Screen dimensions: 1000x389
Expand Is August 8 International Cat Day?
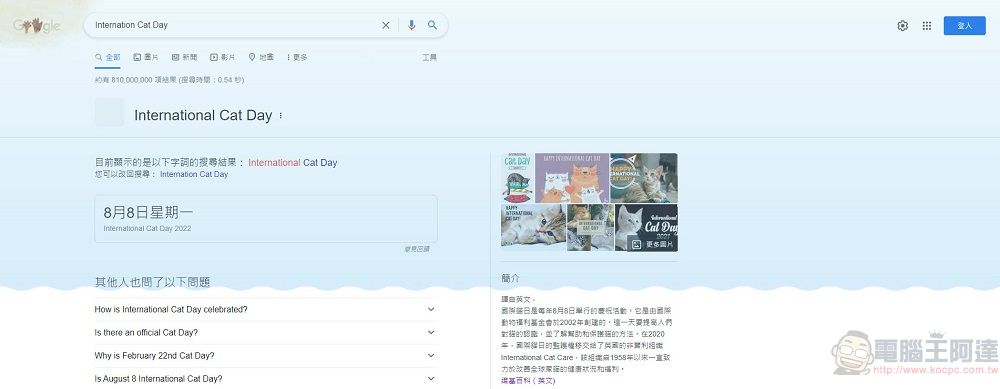pyautogui.click(x=266, y=379)
